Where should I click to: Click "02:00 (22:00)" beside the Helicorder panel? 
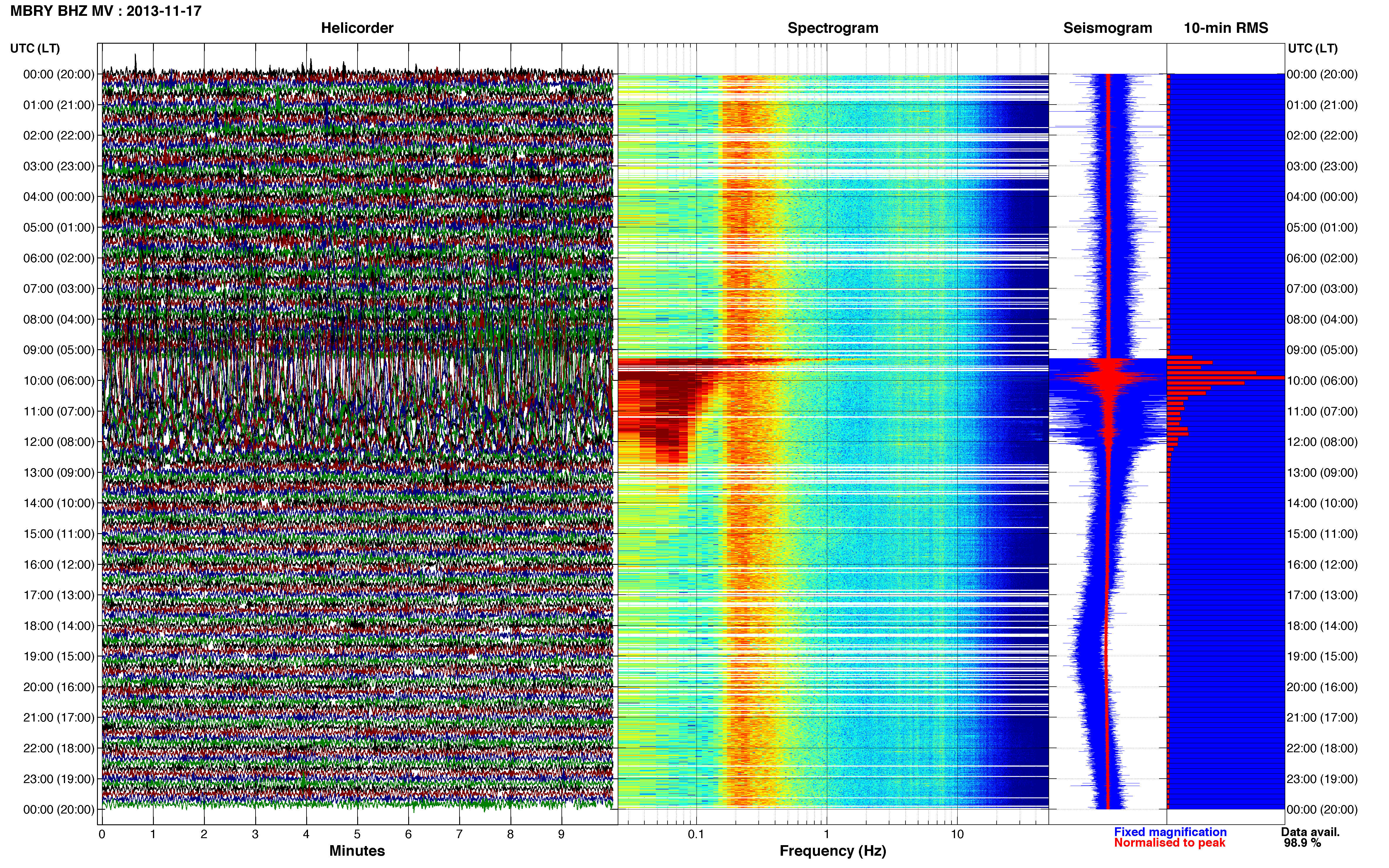coord(59,135)
